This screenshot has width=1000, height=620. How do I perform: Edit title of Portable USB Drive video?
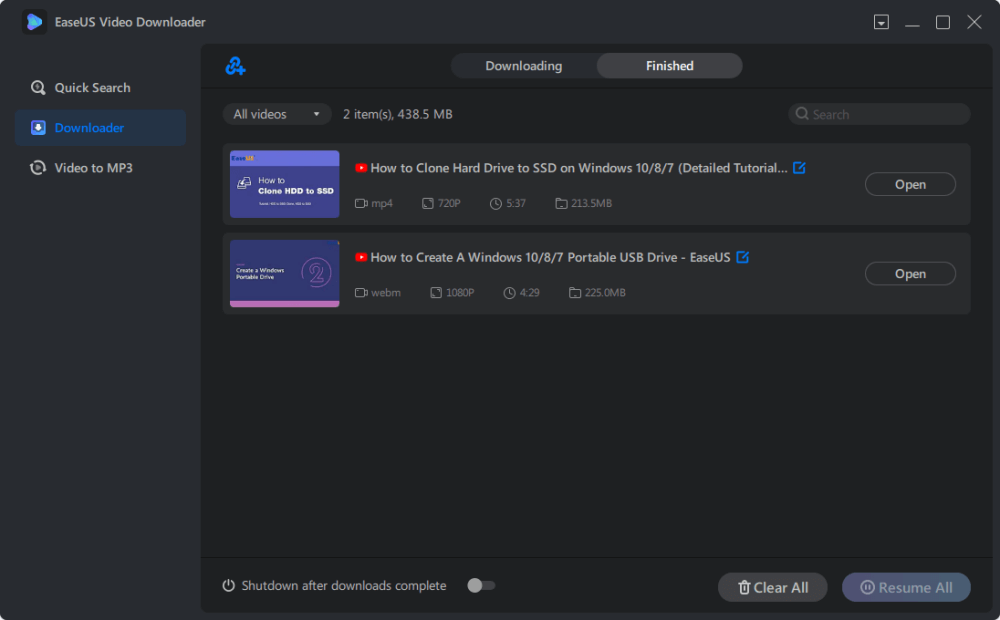[742, 257]
